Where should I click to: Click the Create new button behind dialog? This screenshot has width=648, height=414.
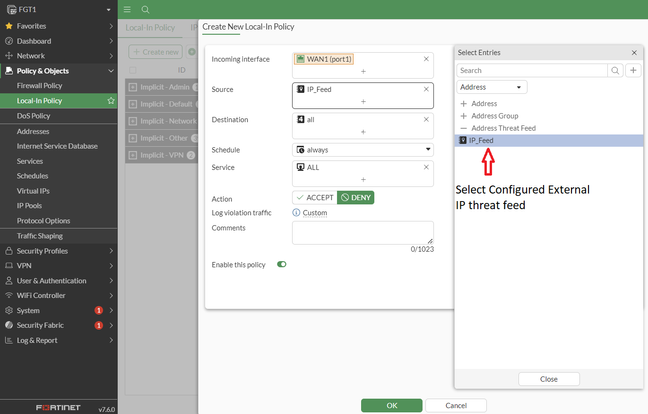click(155, 52)
